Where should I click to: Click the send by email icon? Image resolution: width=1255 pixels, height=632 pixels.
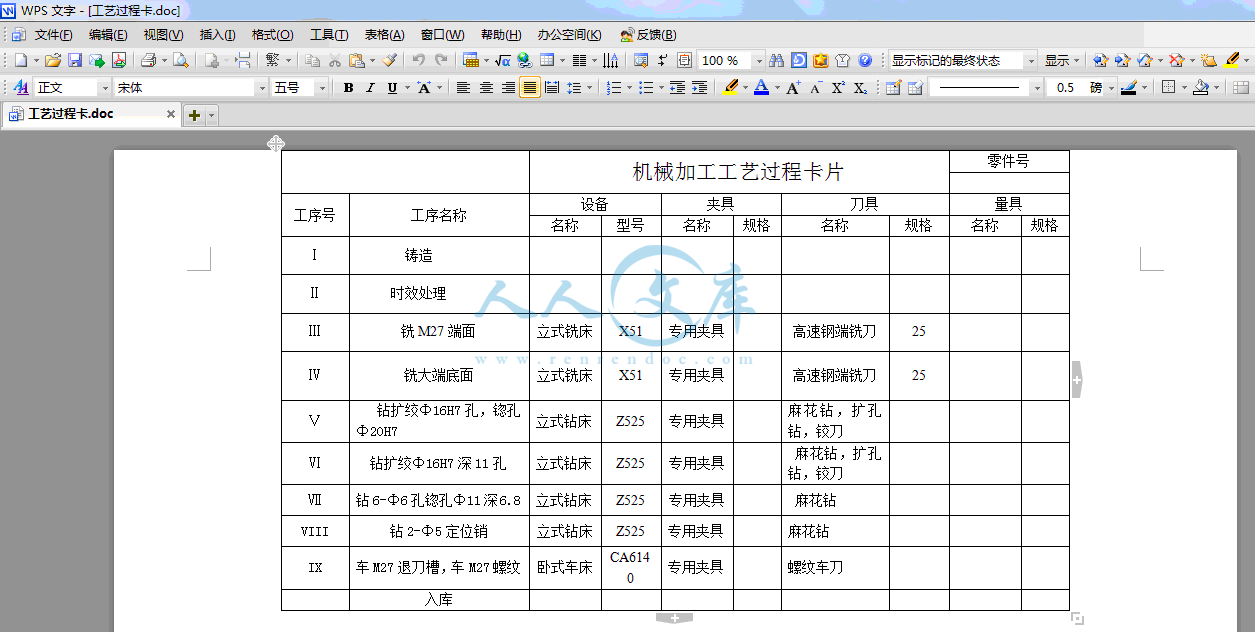click(97, 61)
